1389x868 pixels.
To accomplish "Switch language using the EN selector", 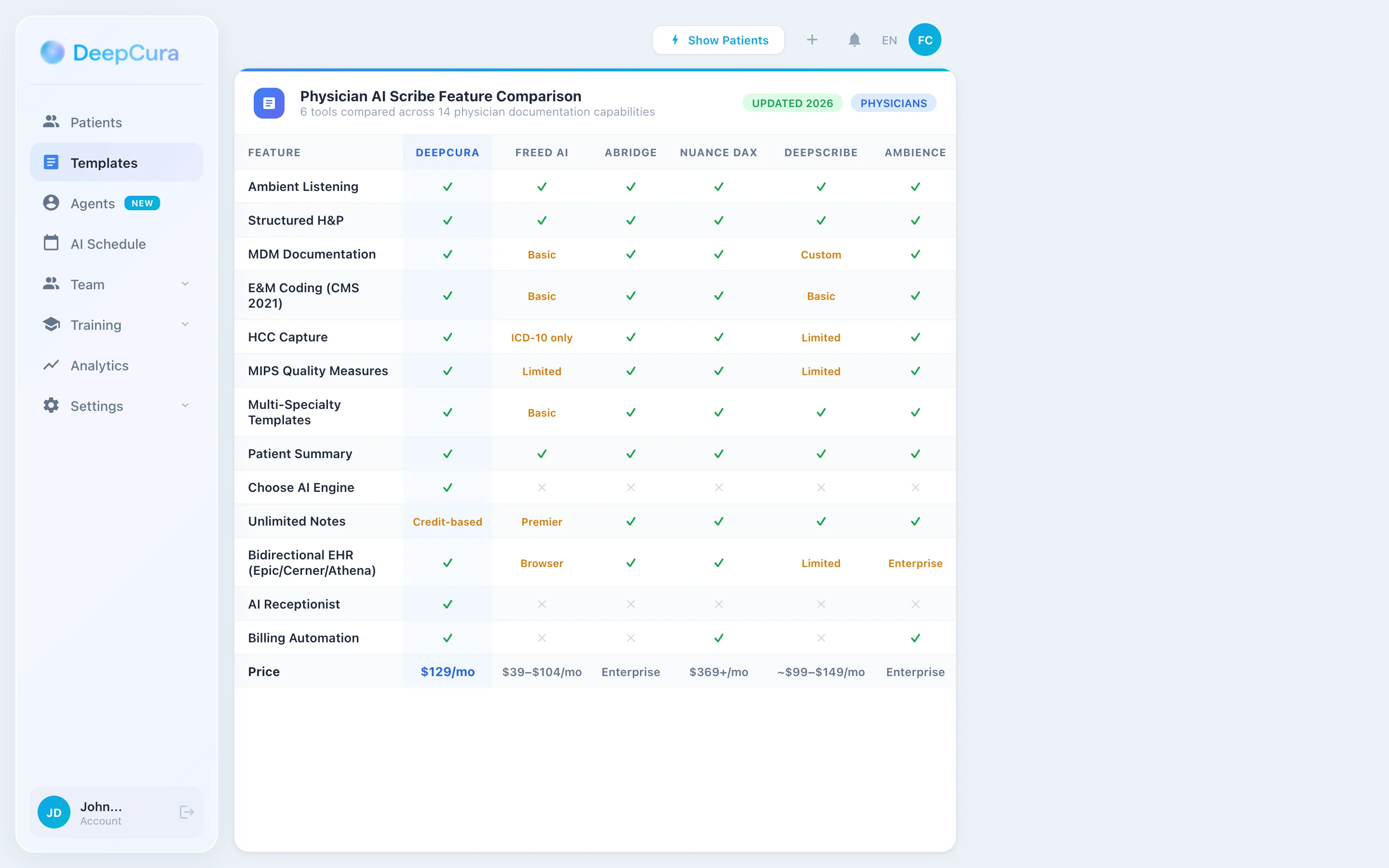I will [889, 40].
